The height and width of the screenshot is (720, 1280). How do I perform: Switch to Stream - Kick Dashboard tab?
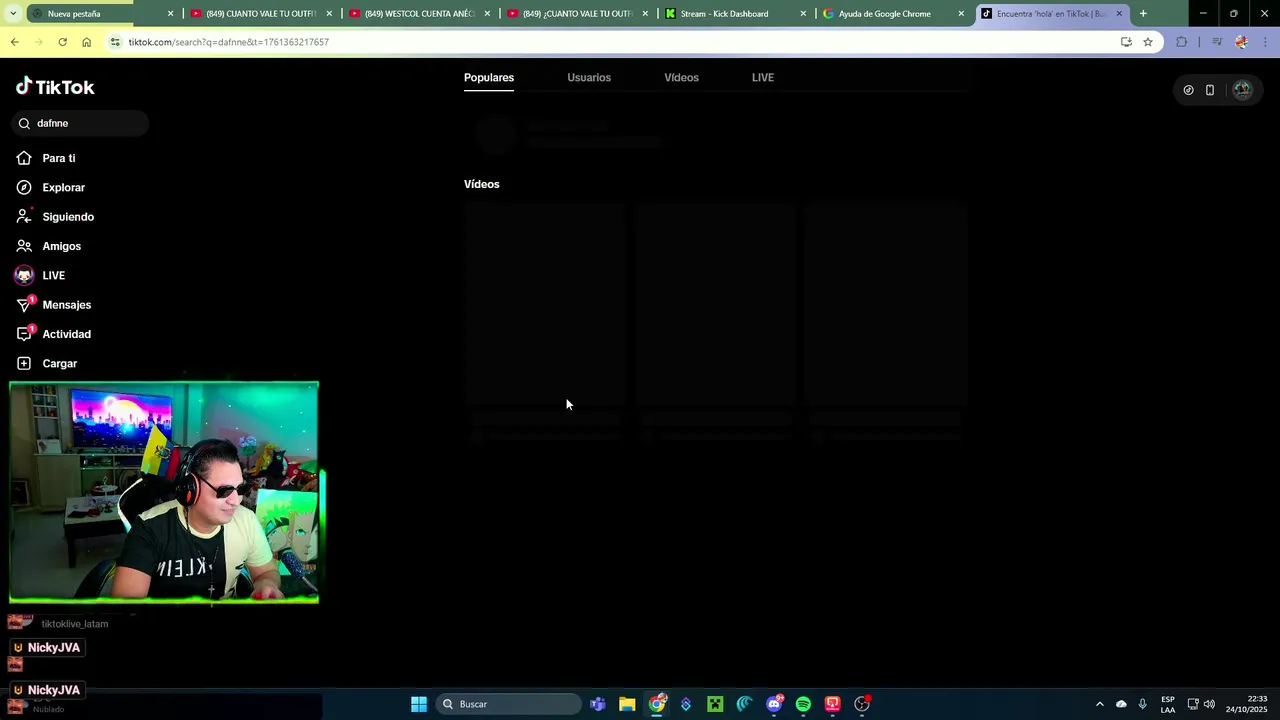point(735,14)
